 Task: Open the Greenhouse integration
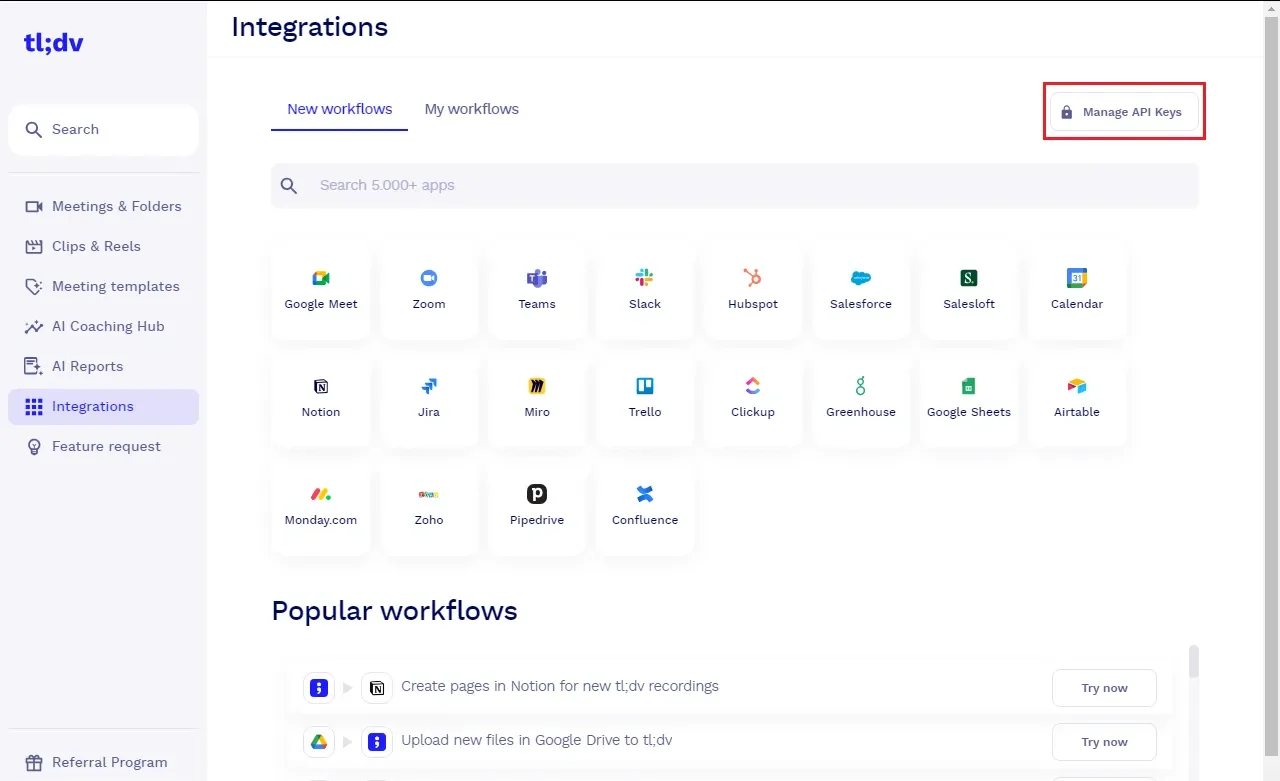click(x=861, y=398)
